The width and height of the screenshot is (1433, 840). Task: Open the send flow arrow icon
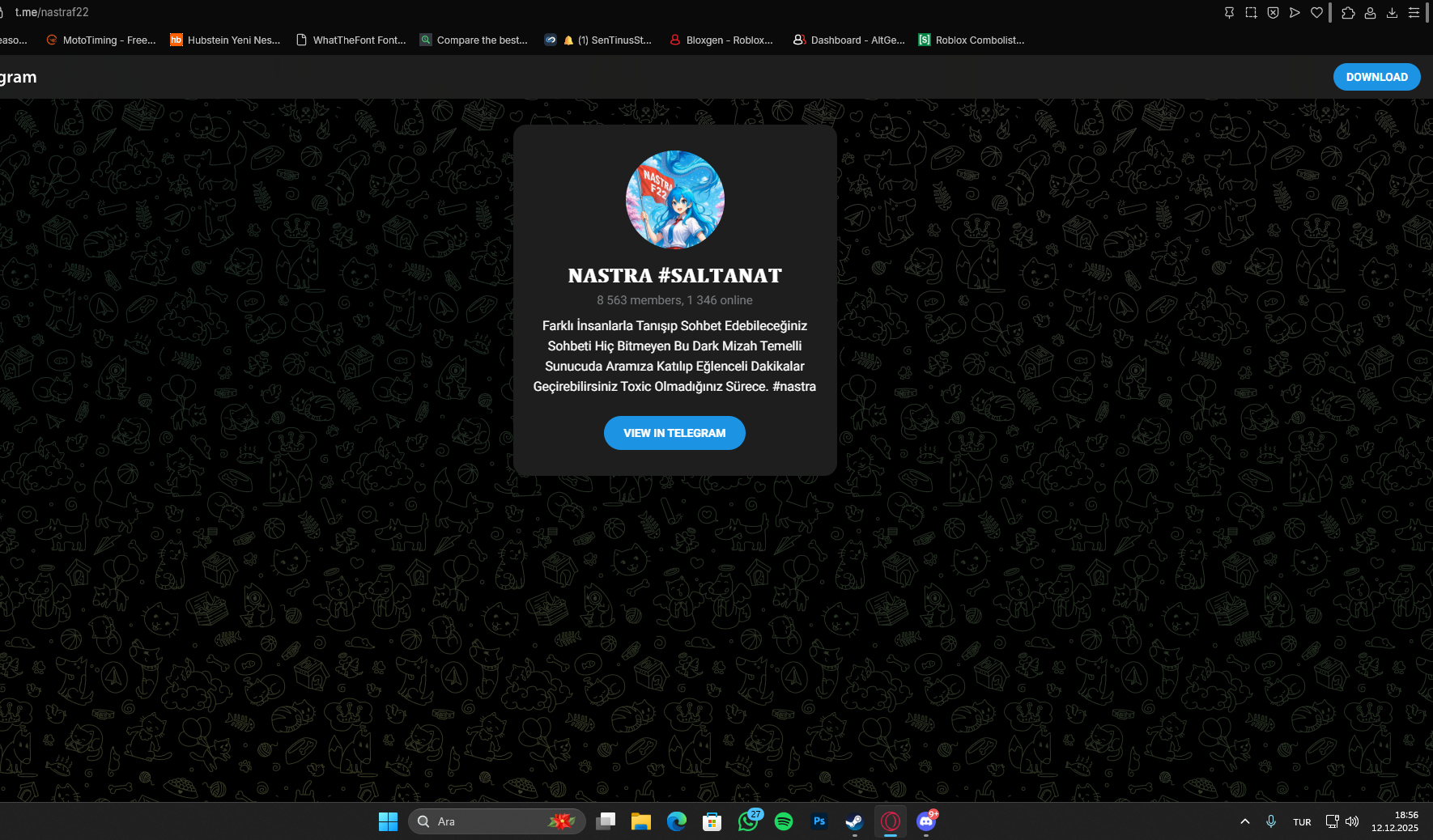1295,12
